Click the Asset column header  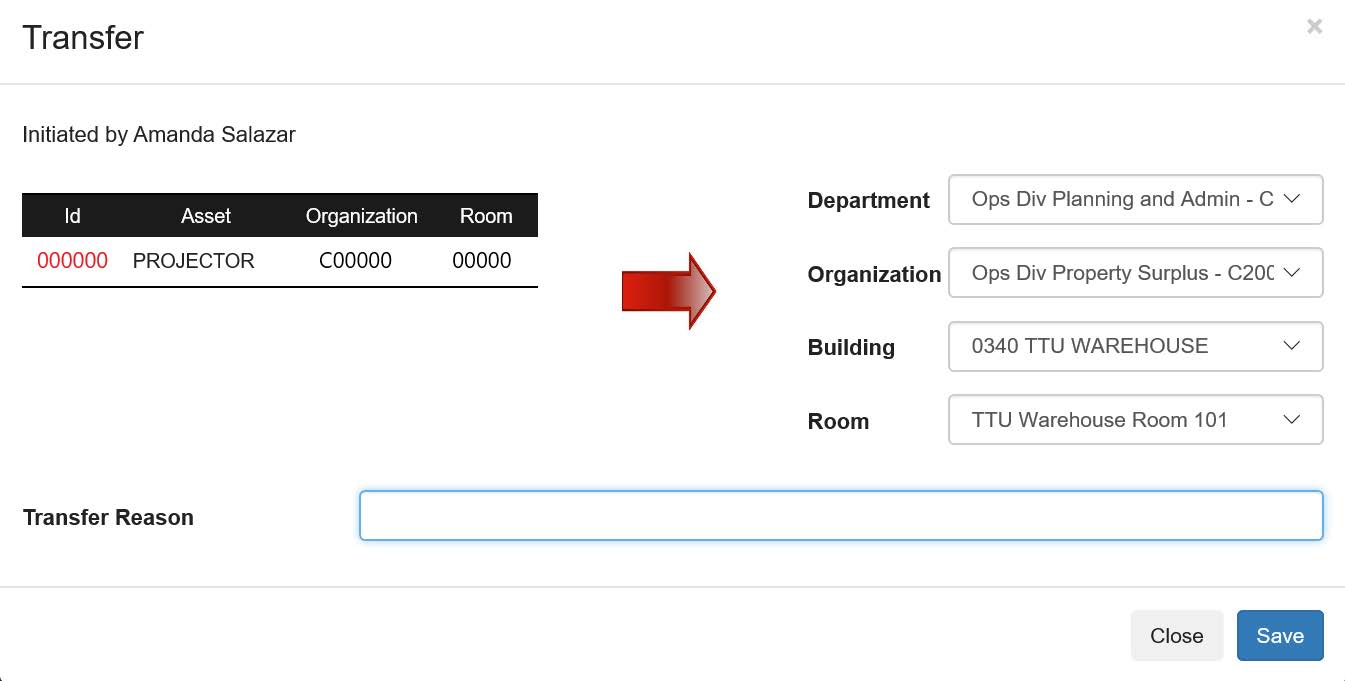(x=206, y=215)
